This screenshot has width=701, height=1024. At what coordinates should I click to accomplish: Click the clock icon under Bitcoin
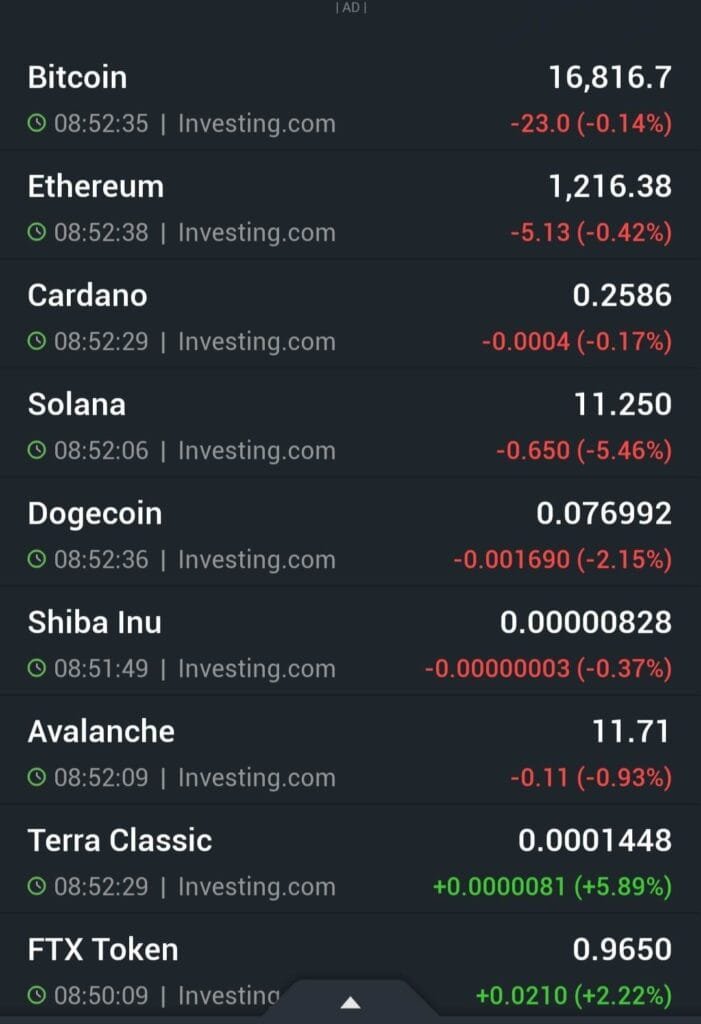point(37,124)
